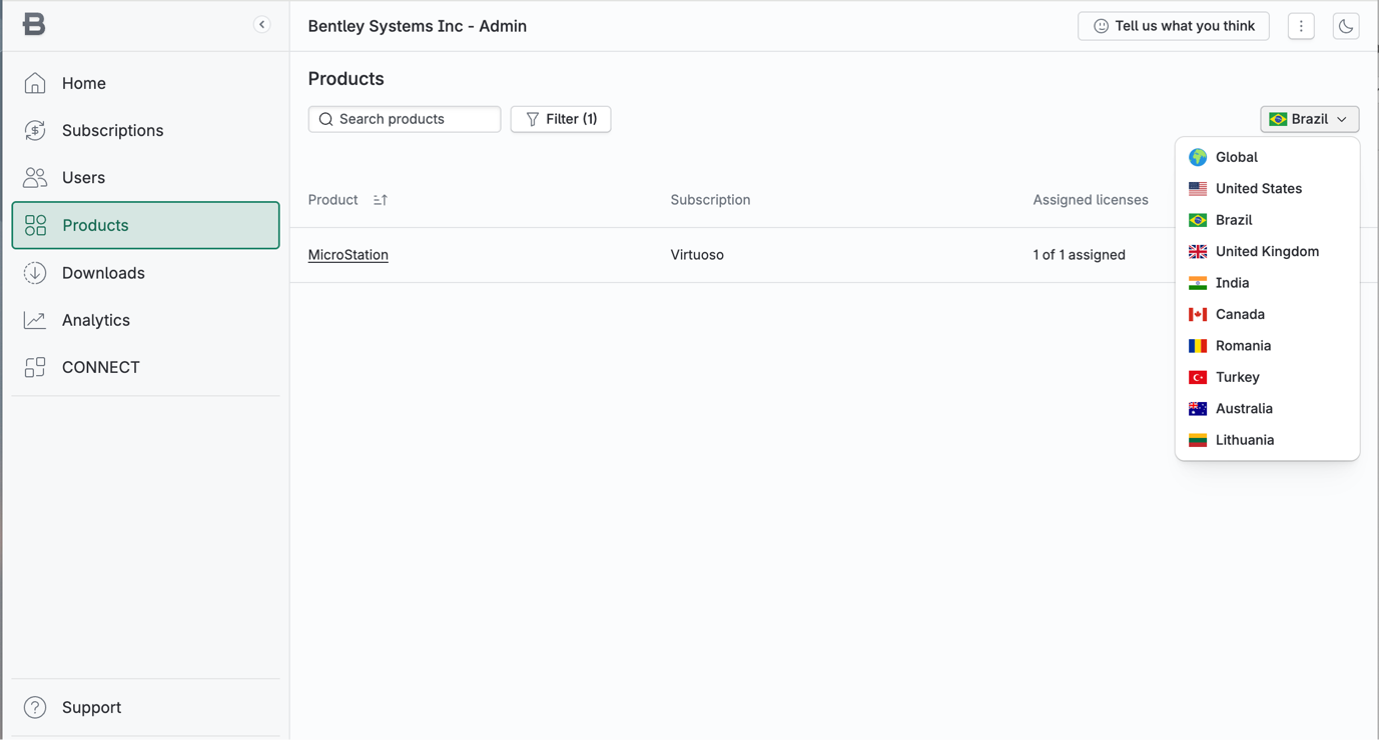This screenshot has width=1384, height=742.
Task: Click the Users people icon
Action: (x=35, y=177)
